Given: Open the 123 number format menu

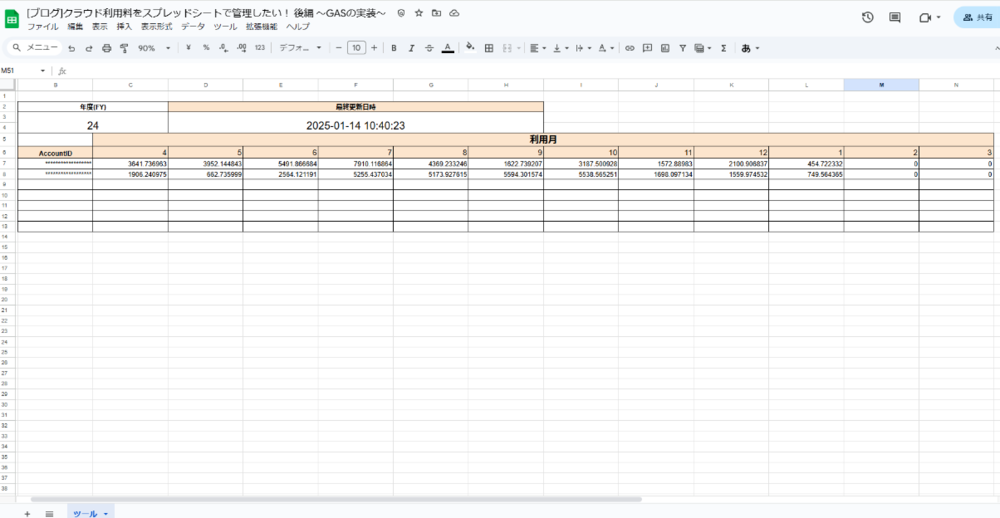Looking at the screenshot, I should 260,48.
